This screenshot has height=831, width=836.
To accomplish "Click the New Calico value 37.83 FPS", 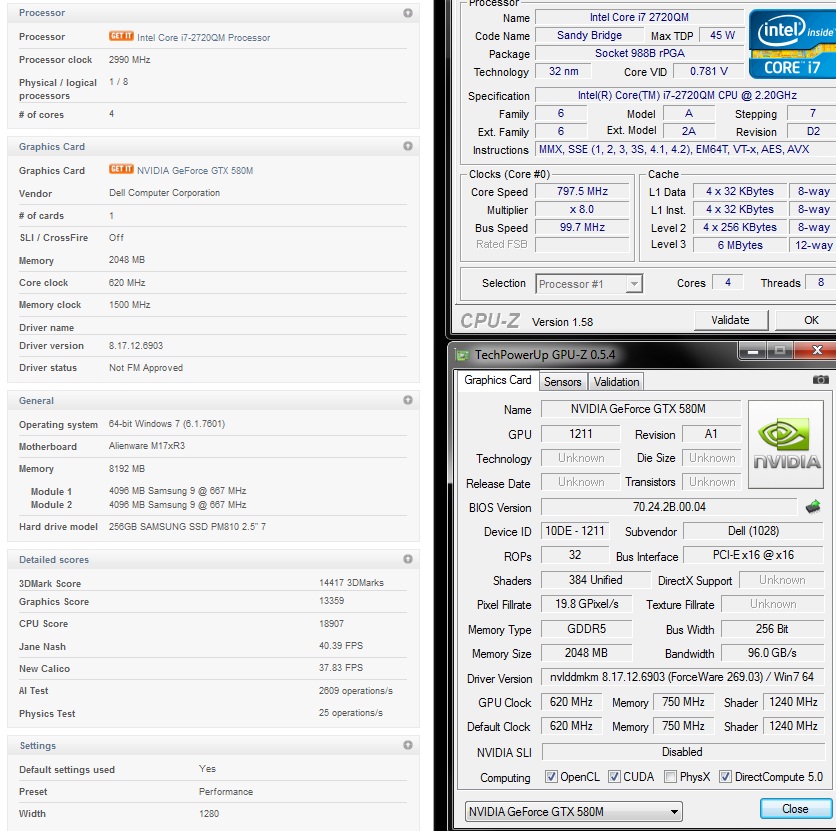I will (x=341, y=667).
